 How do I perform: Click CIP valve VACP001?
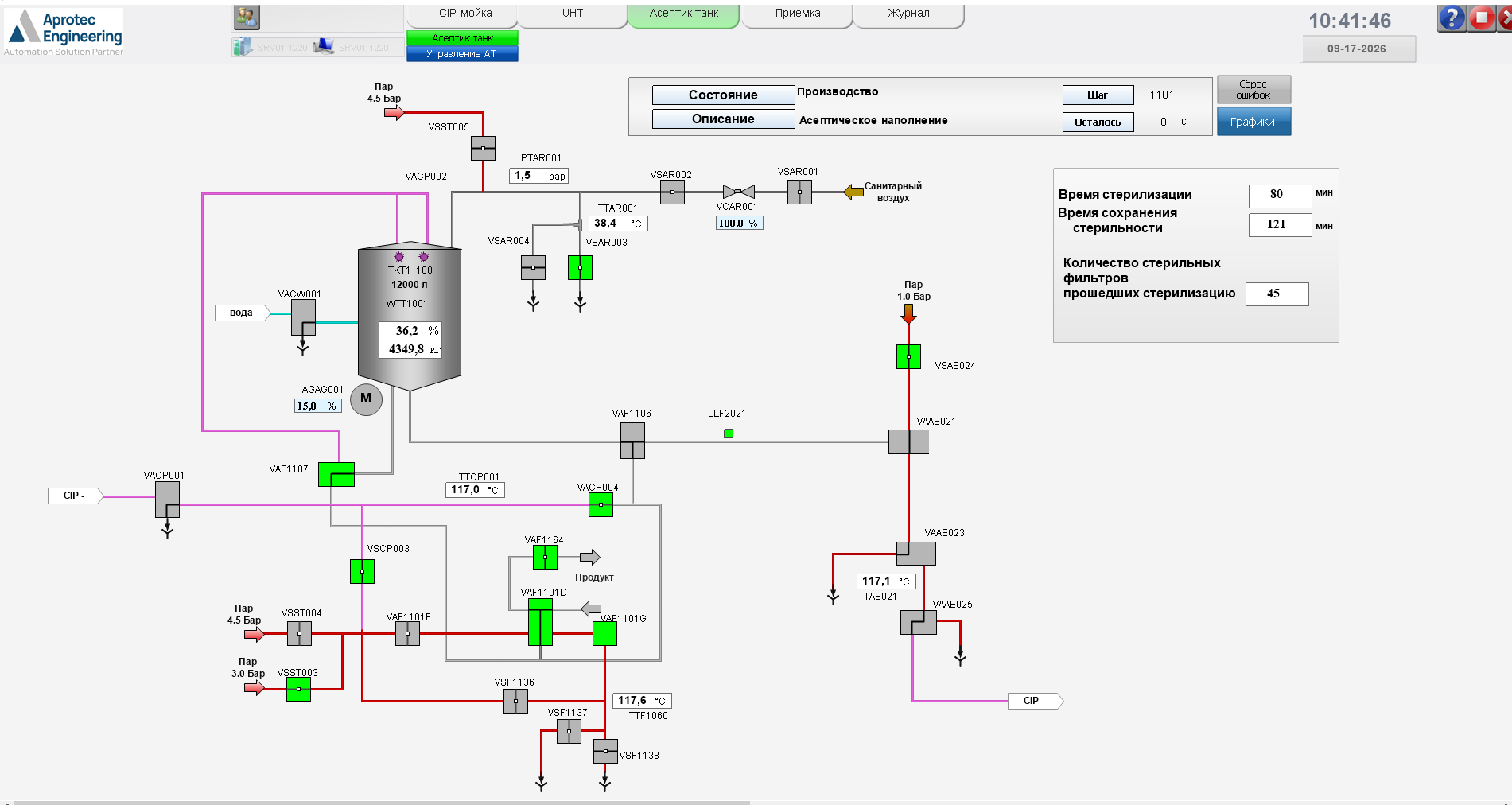tap(167, 500)
